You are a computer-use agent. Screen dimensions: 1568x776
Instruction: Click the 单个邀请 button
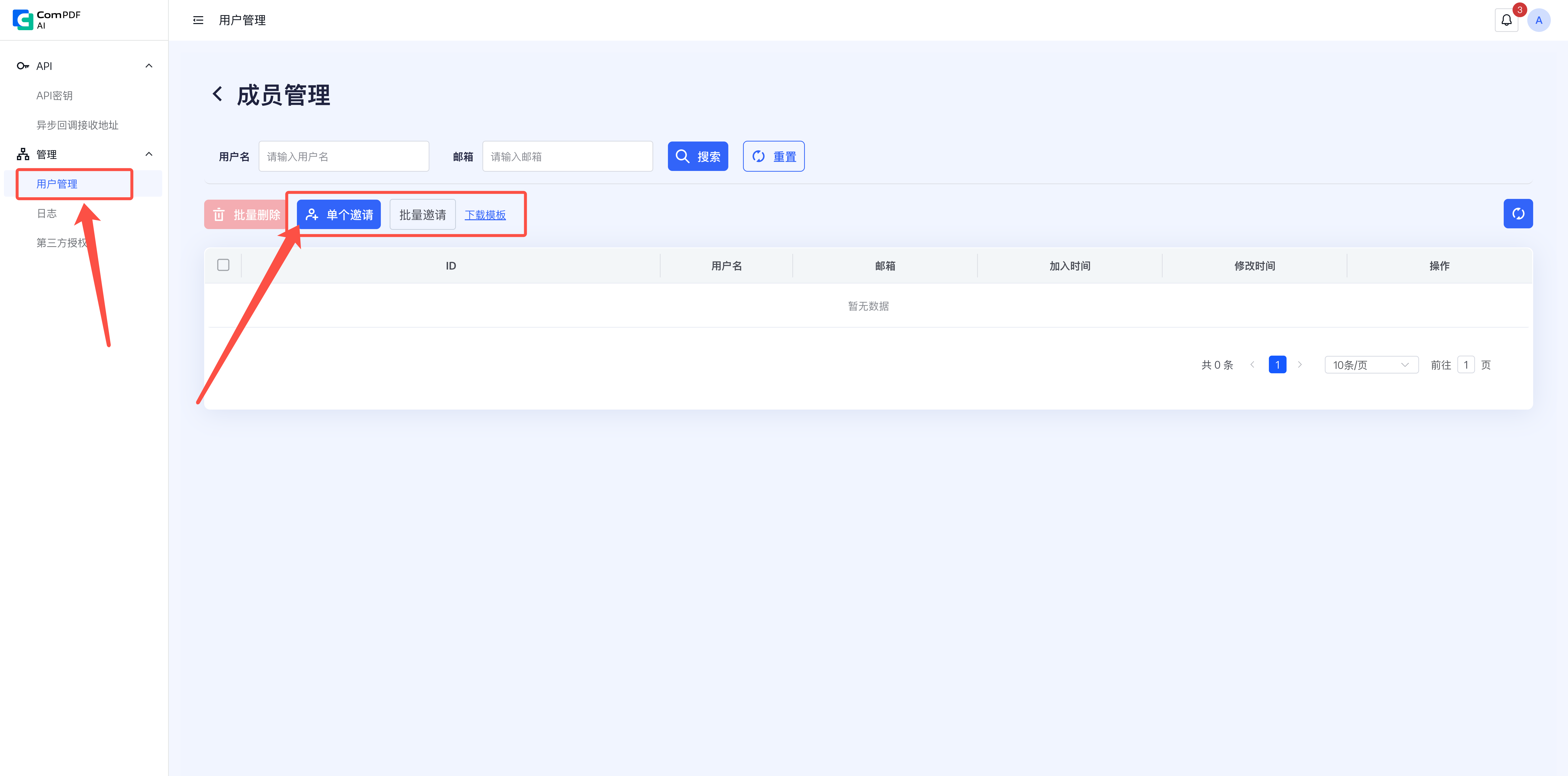(x=339, y=215)
